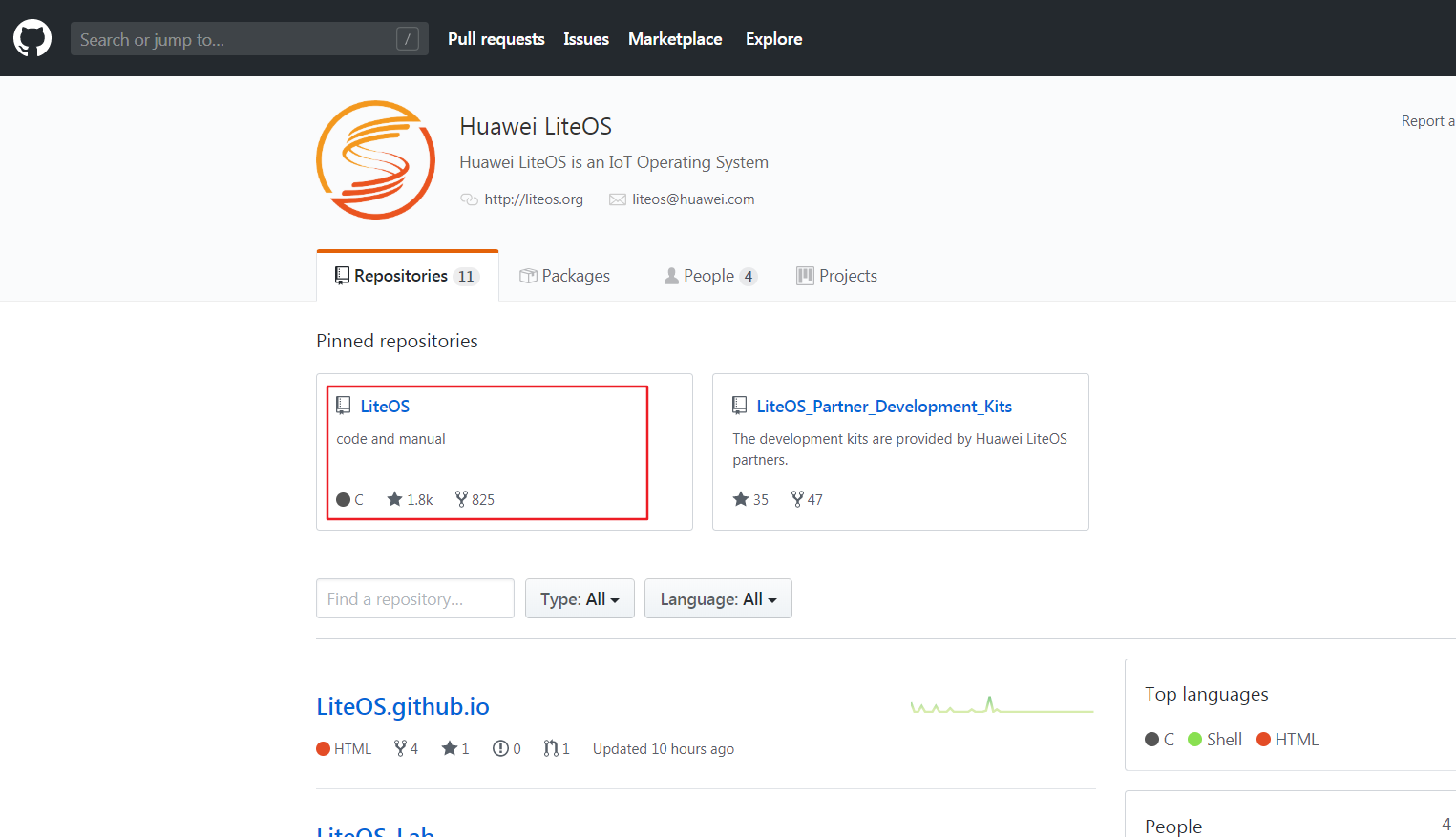The width and height of the screenshot is (1456, 837).
Task: Go to GitHub home via Octocat logo
Action: [32, 38]
